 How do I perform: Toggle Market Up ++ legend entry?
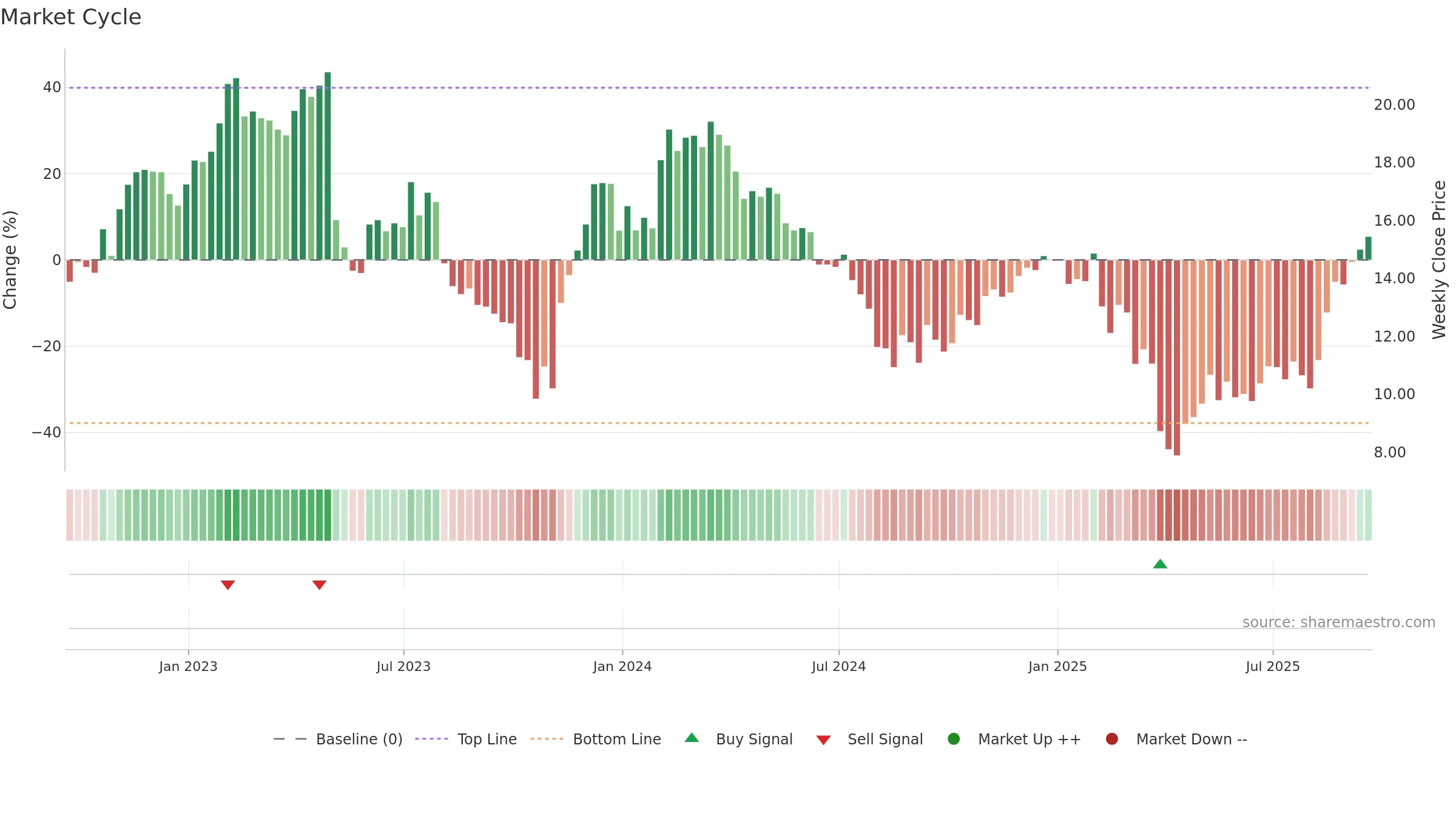[x=1014, y=739]
